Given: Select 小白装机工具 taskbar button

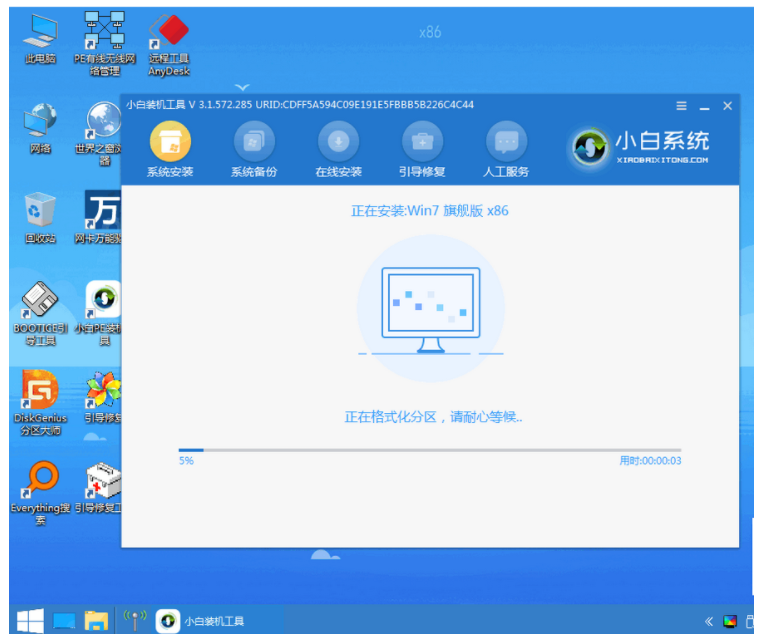Looking at the screenshot, I should (201, 621).
